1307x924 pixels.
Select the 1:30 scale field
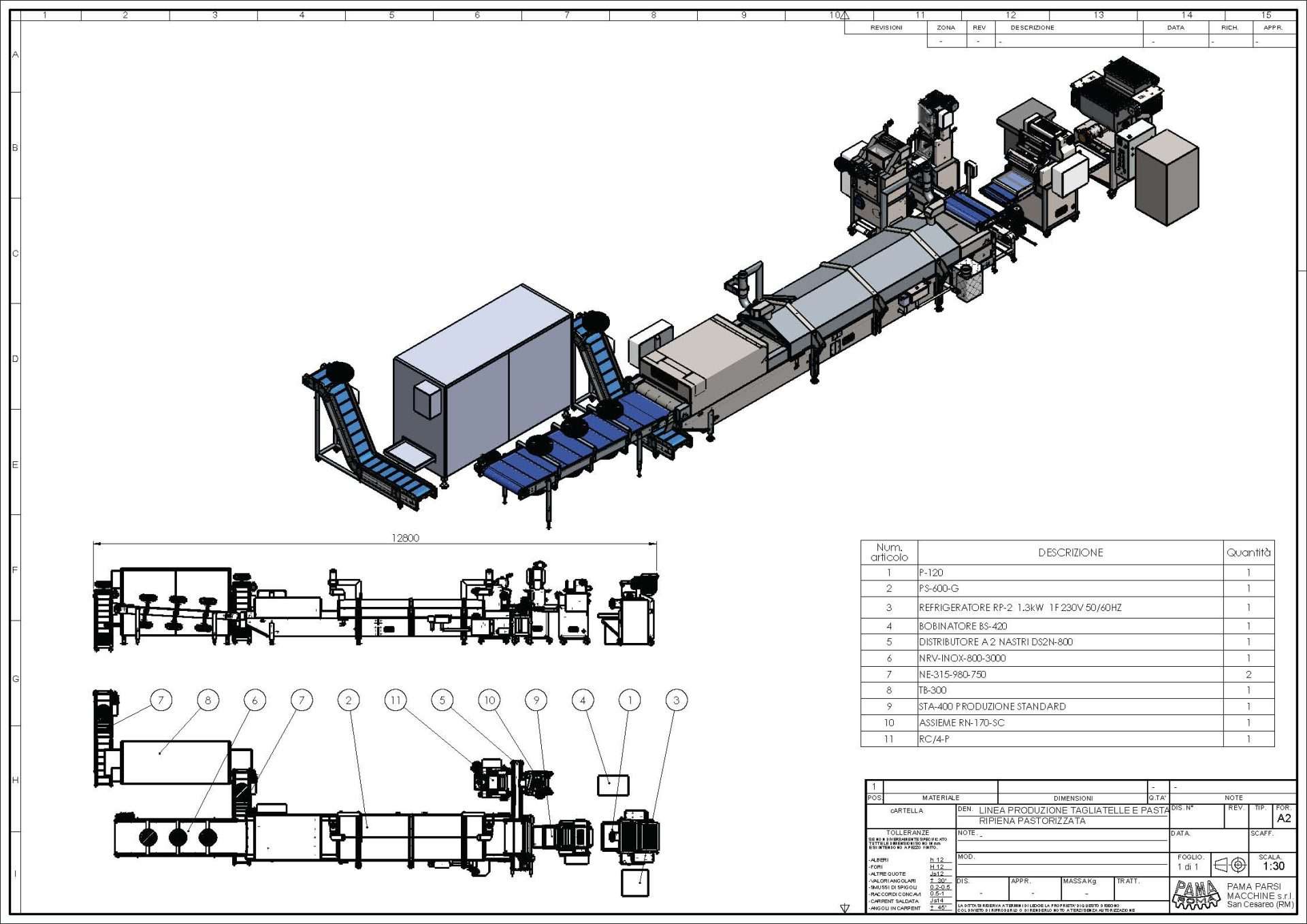(1273, 866)
